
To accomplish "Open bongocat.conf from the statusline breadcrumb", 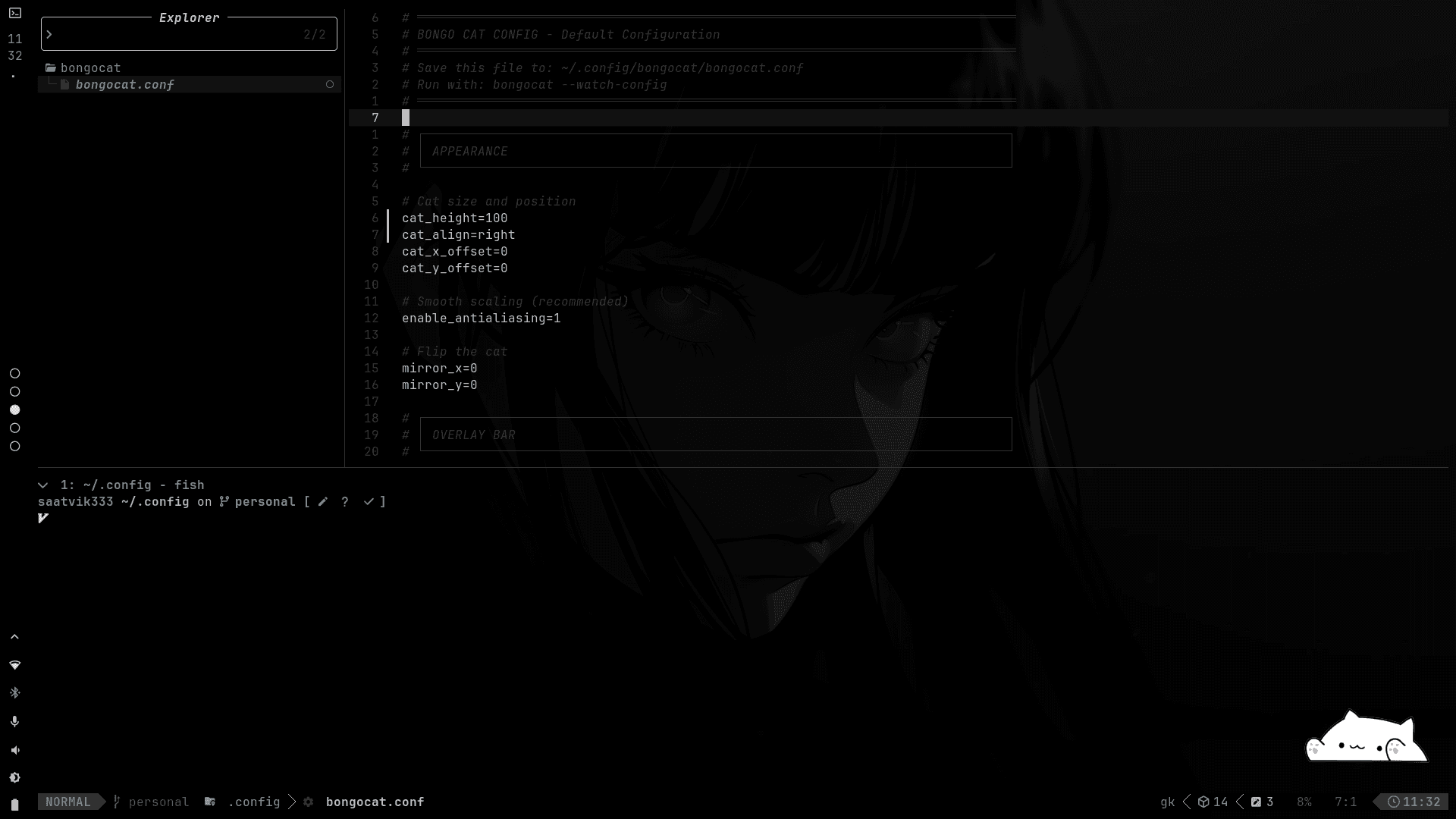I will [x=375, y=802].
